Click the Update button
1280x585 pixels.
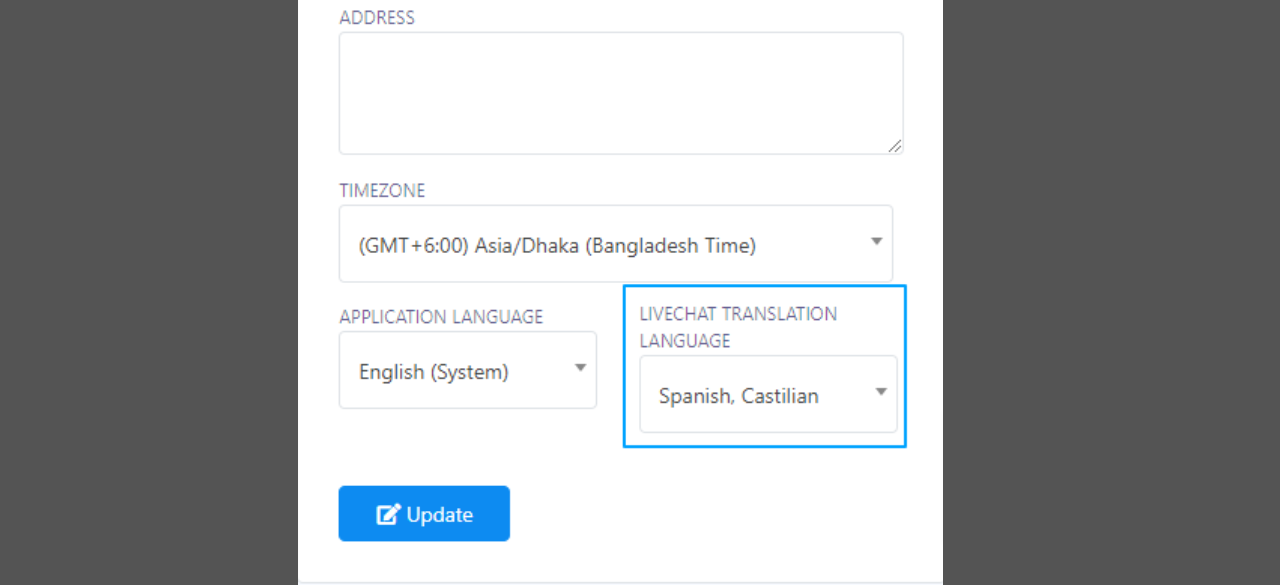(x=424, y=514)
